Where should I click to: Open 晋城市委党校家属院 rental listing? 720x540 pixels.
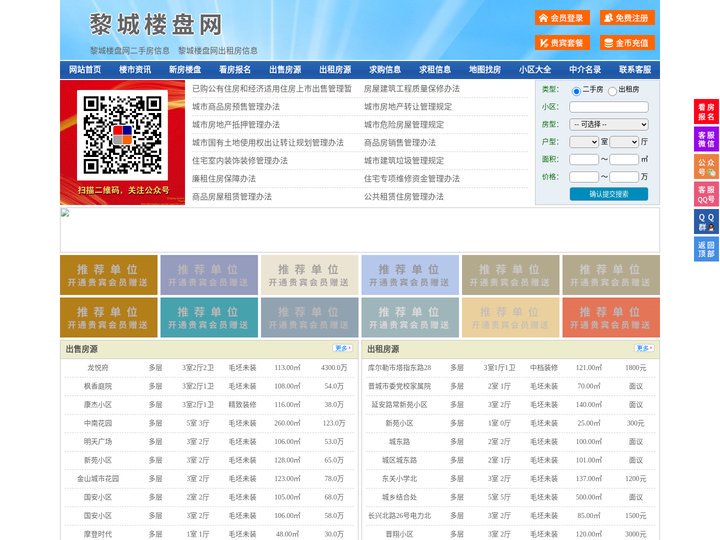pos(399,386)
